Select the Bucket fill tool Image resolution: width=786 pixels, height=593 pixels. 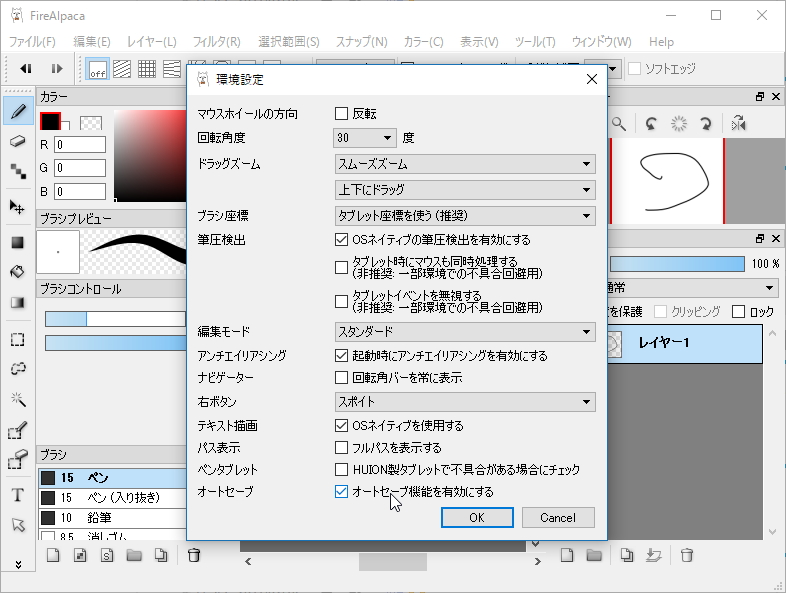[x=18, y=272]
